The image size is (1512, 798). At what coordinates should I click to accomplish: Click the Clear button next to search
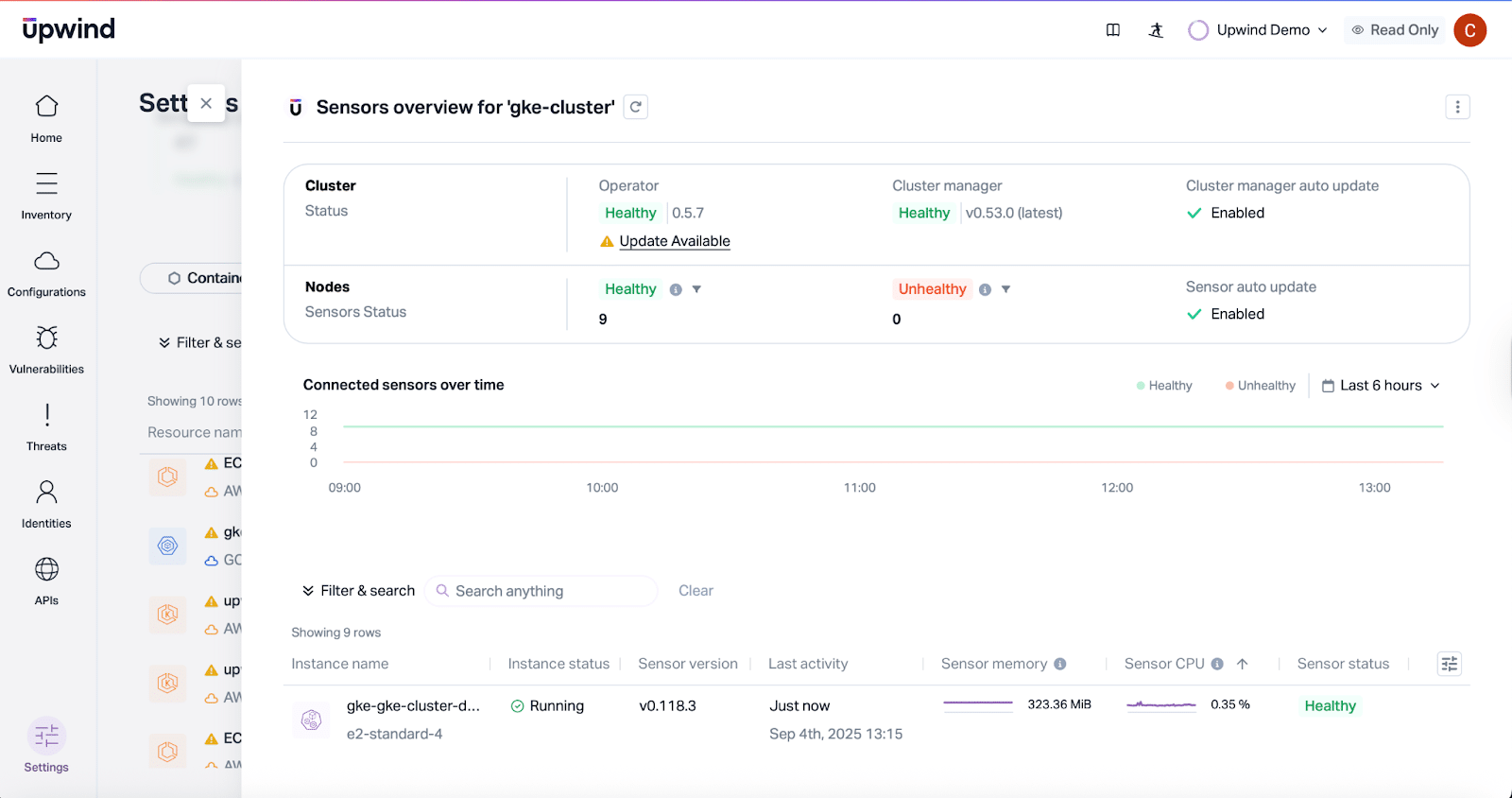pos(696,591)
